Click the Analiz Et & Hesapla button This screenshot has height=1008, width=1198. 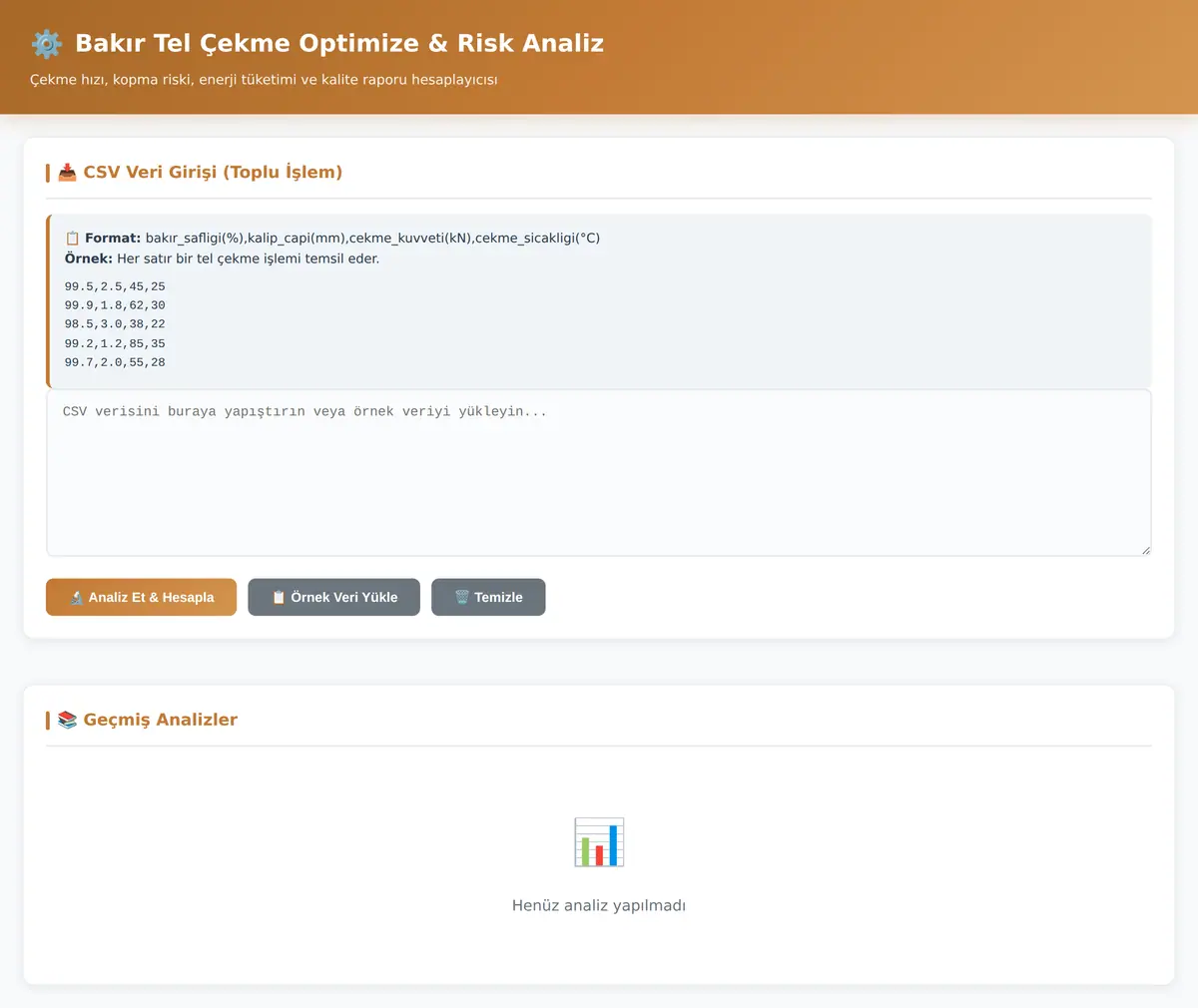click(x=141, y=597)
